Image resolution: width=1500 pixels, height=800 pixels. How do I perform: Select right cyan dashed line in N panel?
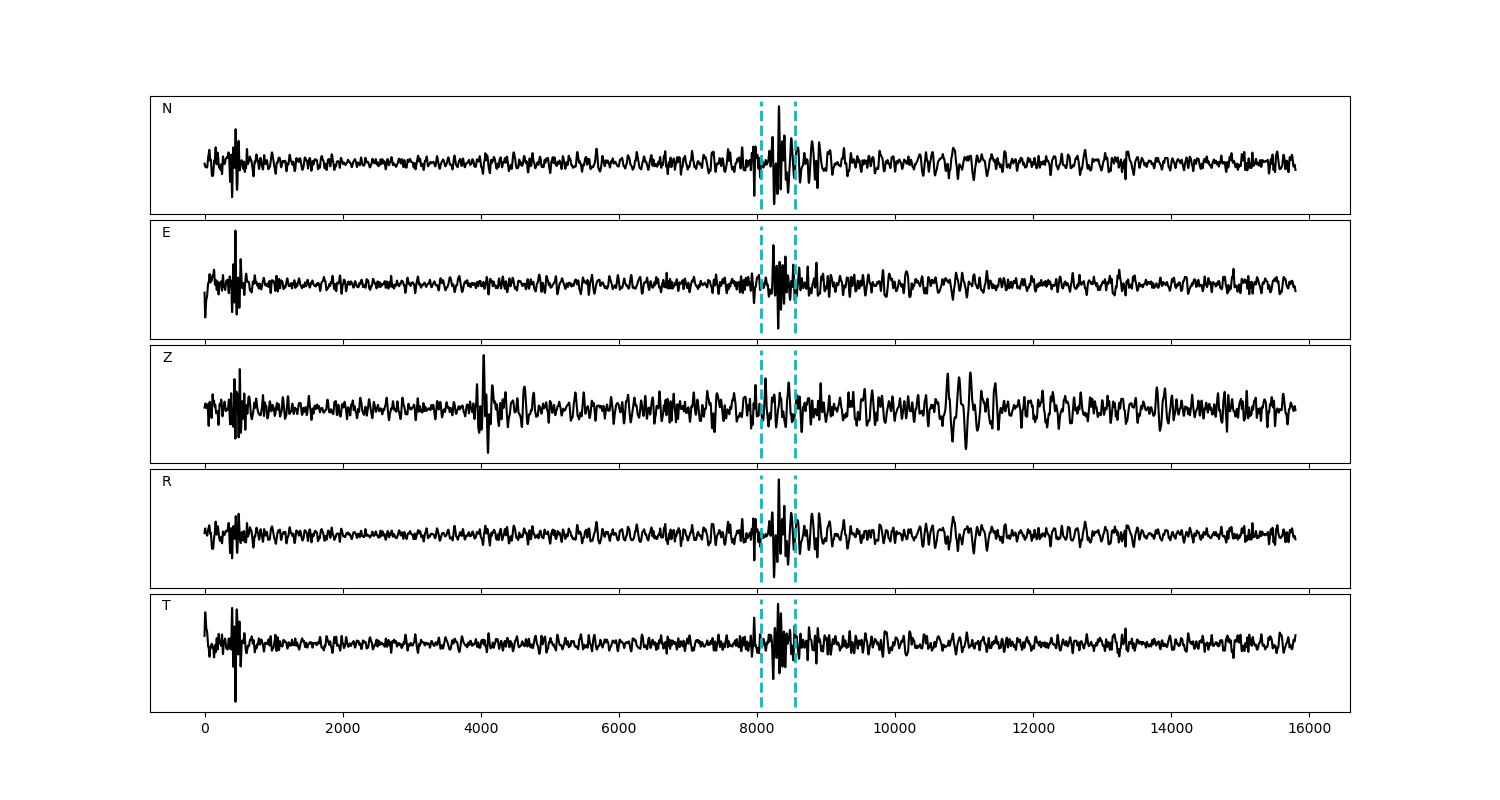coord(795,130)
